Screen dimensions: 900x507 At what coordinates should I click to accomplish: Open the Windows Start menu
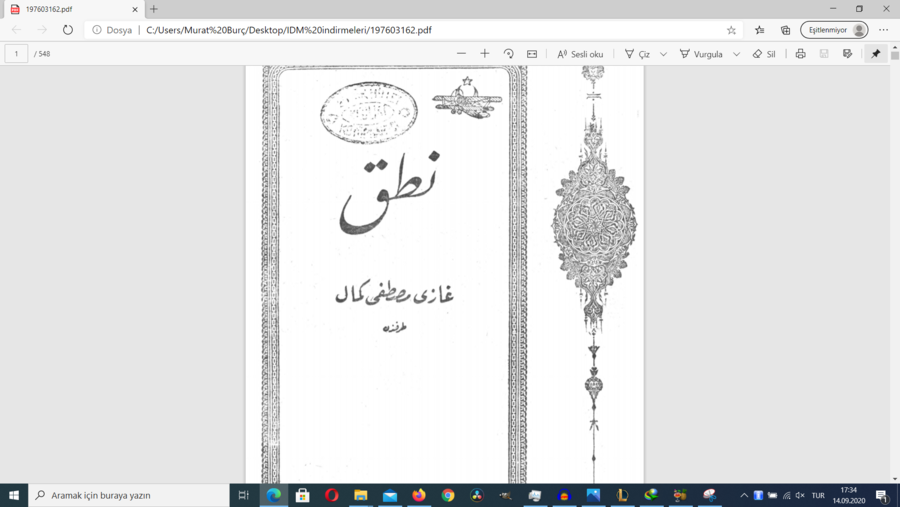coord(14,495)
